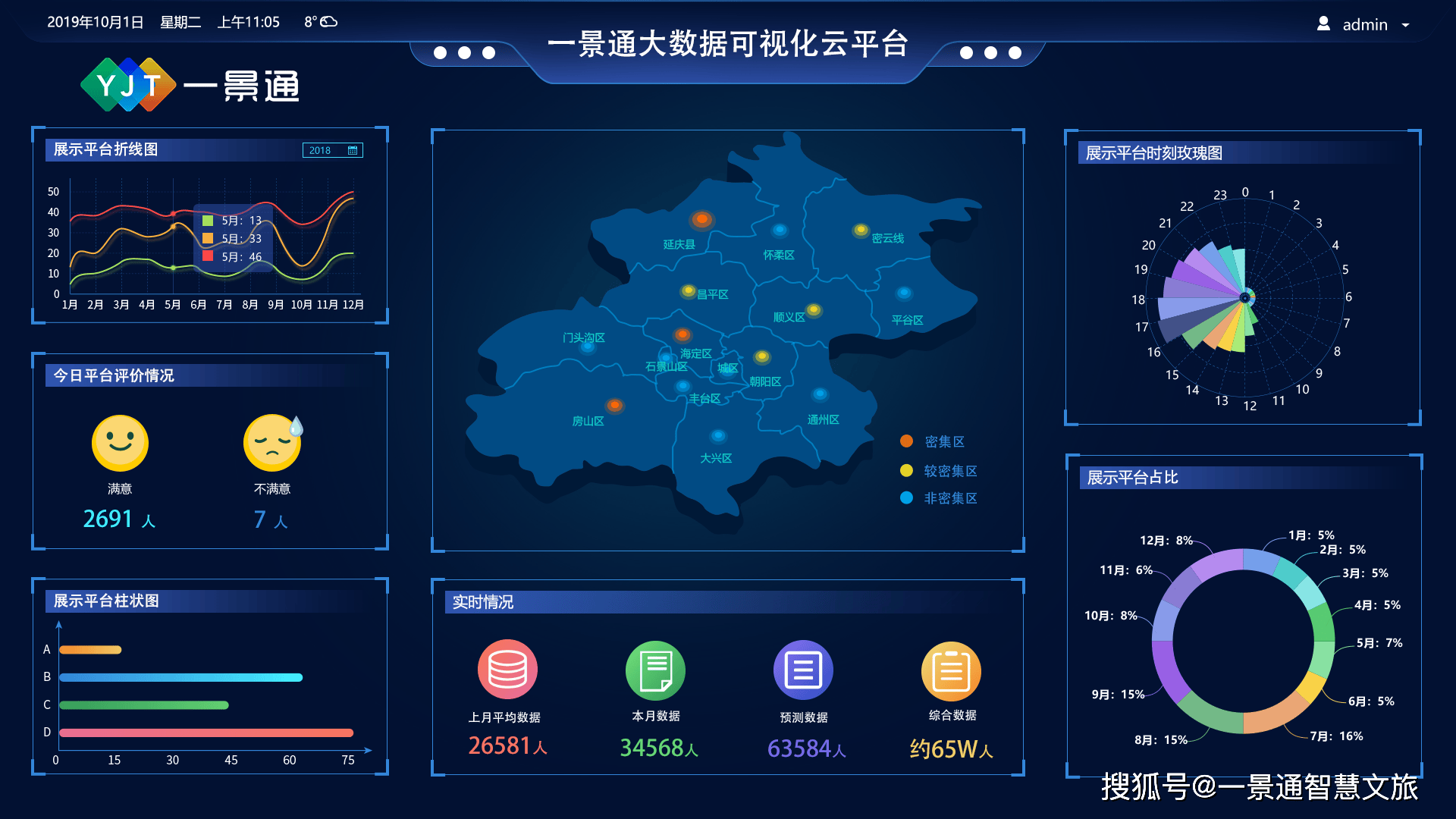Click the calendar icon in year selector
The image size is (1456, 819).
(353, 150)
